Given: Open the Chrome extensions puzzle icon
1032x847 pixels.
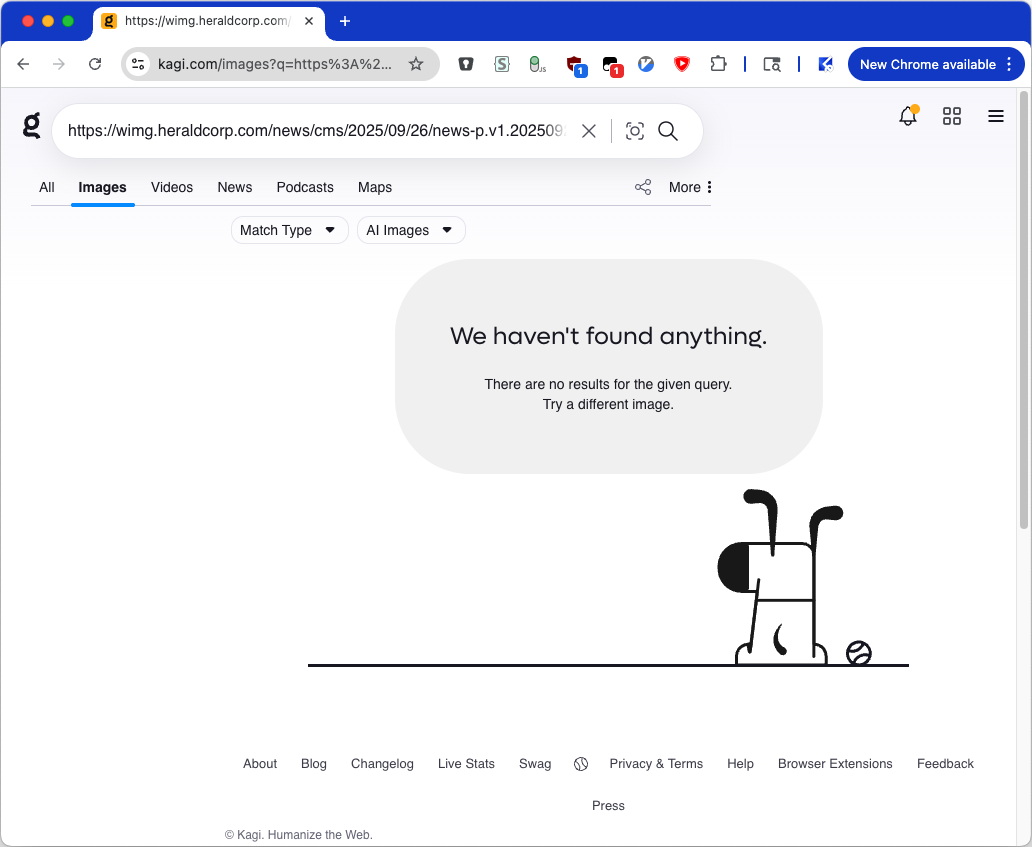Looking at the screenshot, I should (718, 64).
